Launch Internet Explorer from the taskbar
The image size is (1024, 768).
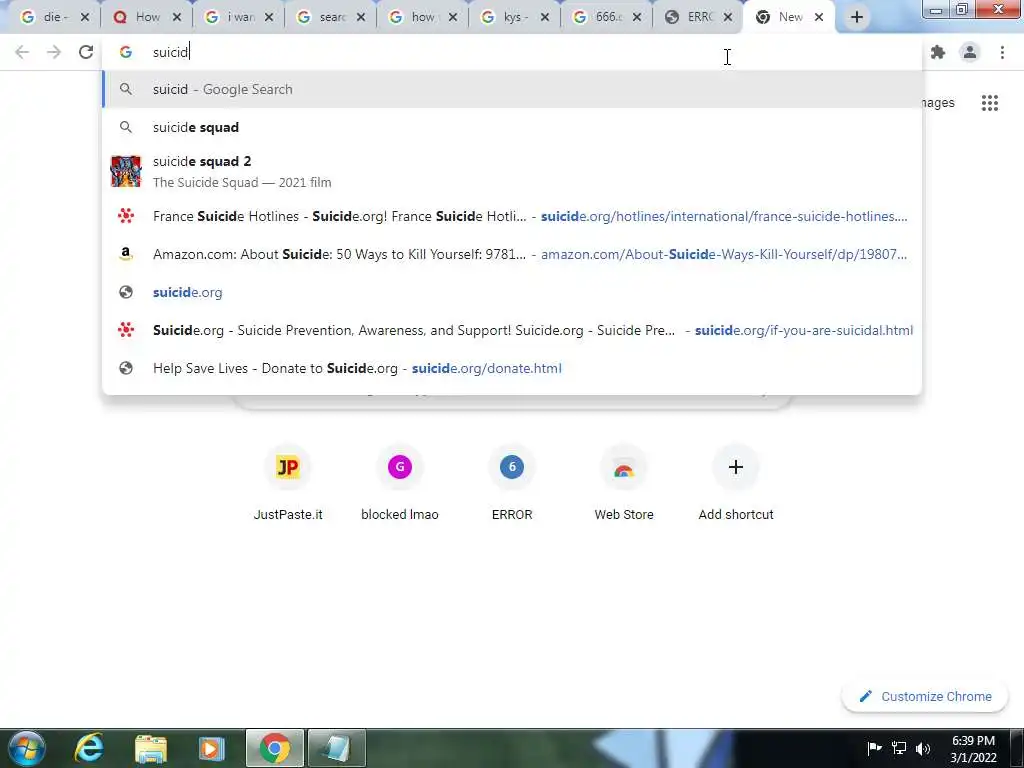click(88, 748)
